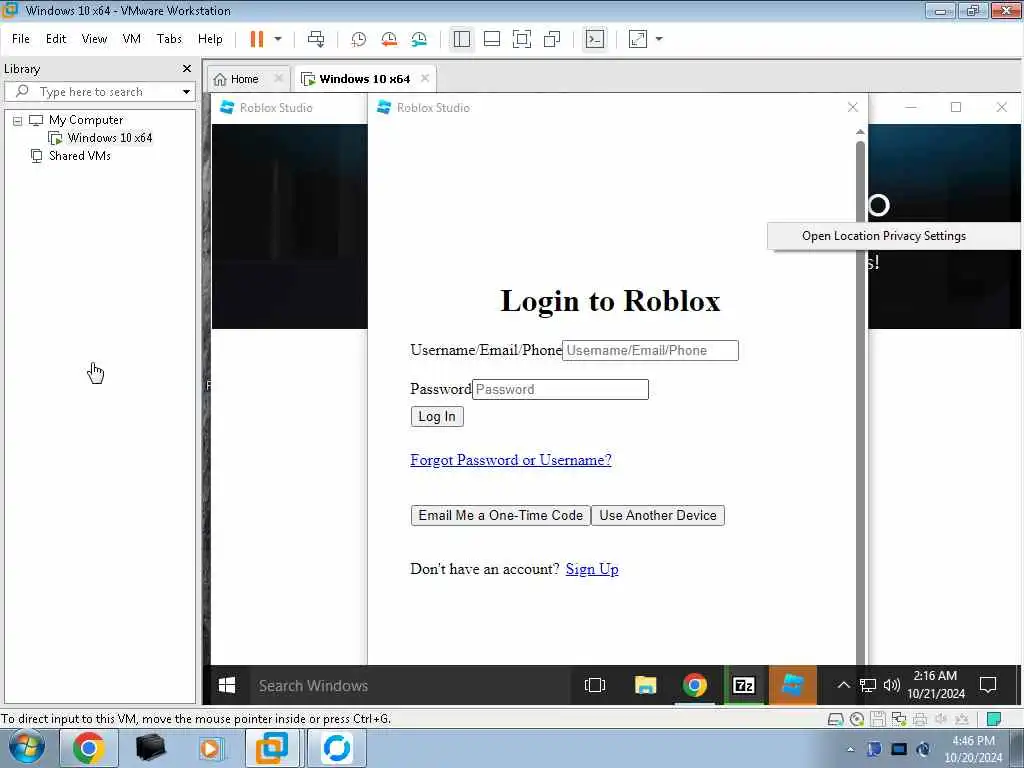The width and height of the screenshot is (1024, 768).
Task: Show hidden tray icons in guest
Action: pyautogui.click(x=844, y=685)
